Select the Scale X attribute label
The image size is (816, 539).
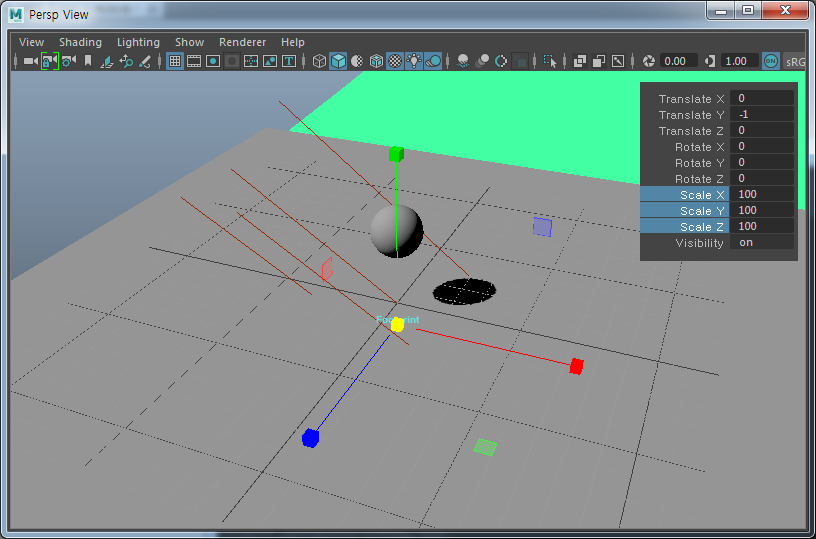point(684,195)
